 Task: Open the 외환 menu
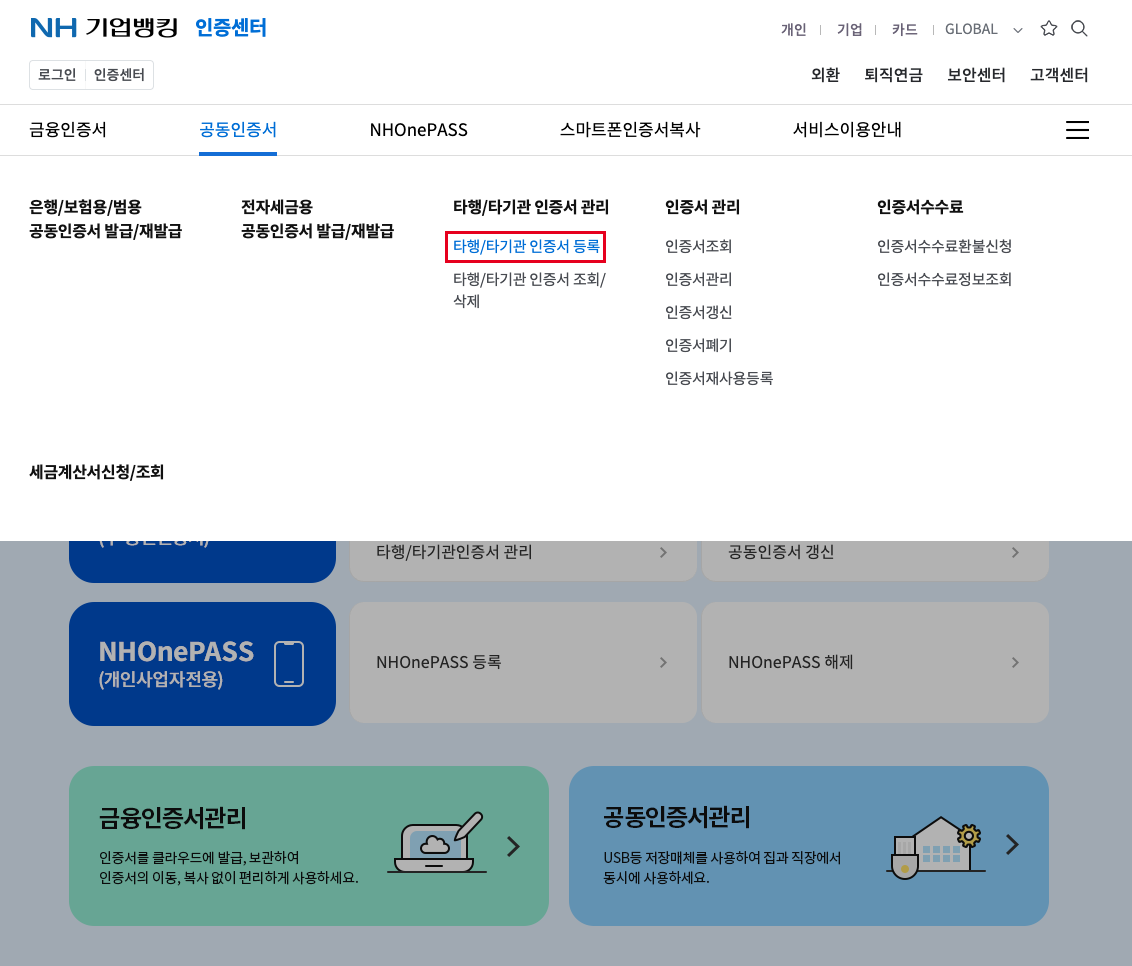click(825, 75)
